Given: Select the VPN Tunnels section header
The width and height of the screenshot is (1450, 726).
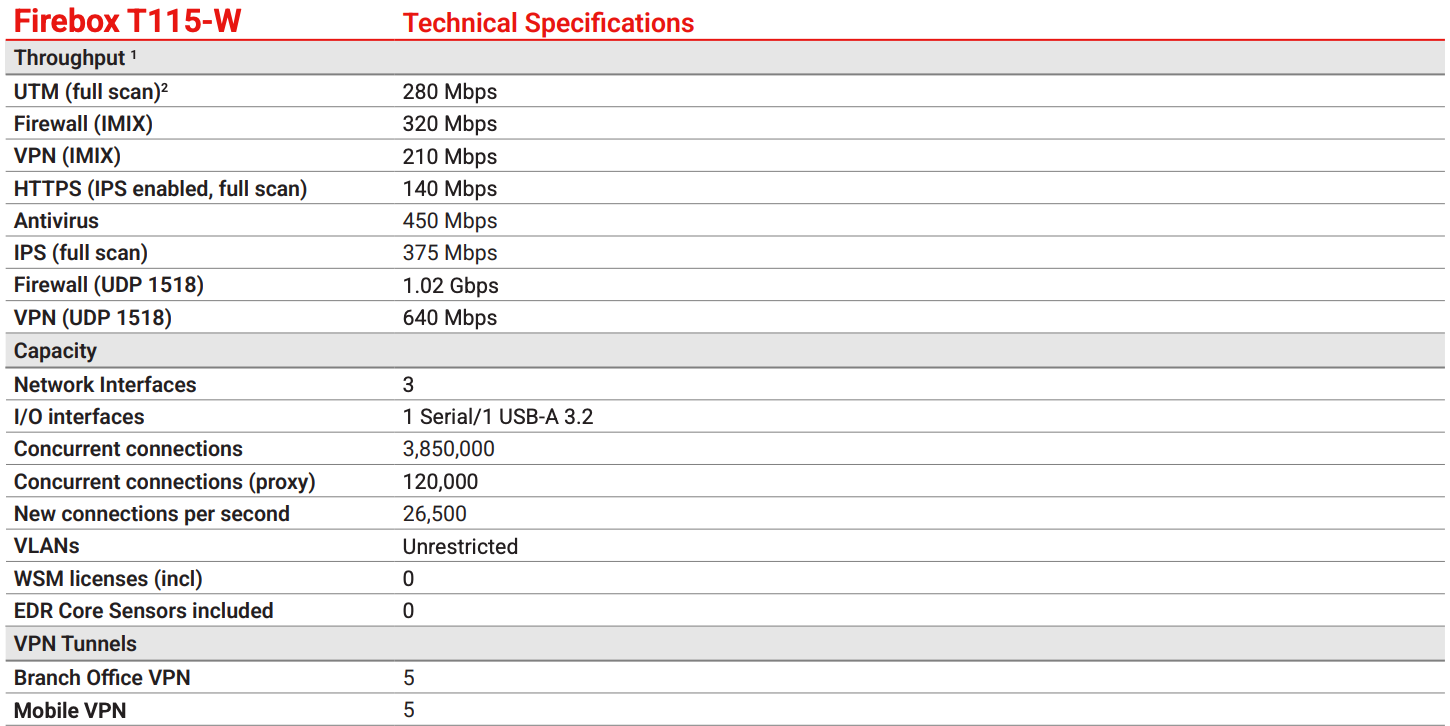Looking at the screenshot, I should pos(75,644).
